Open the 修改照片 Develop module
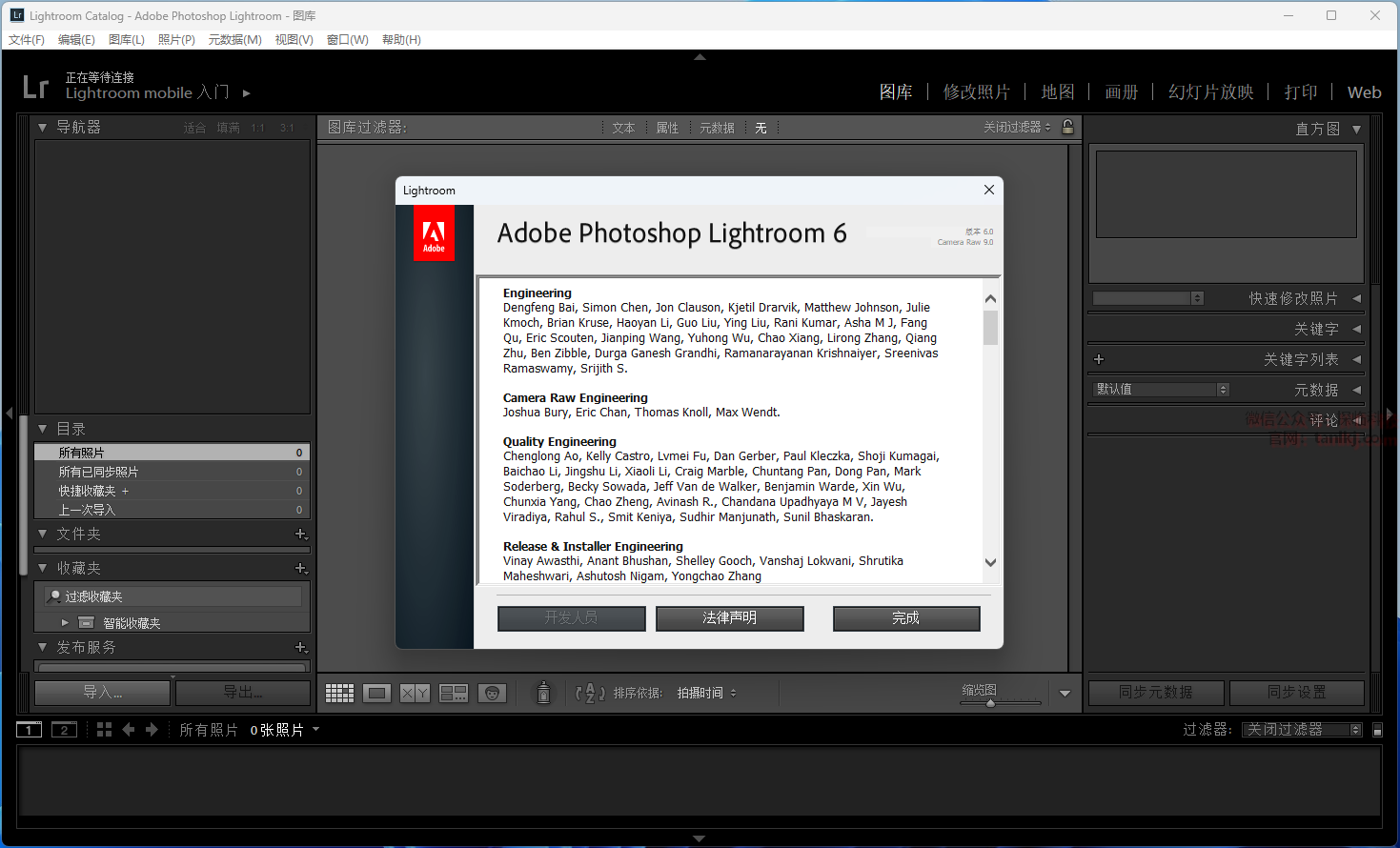This screenshot has height=848, width=1400. tap(976, 92)
